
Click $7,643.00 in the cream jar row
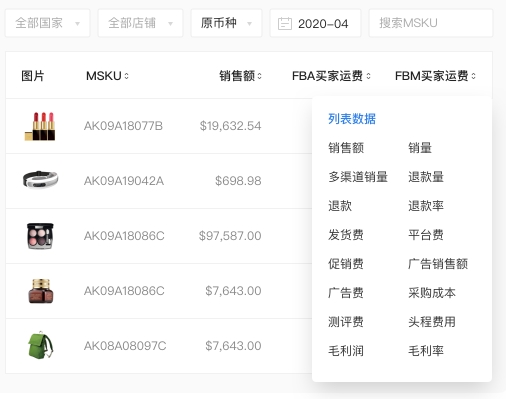tap(233, 291)
